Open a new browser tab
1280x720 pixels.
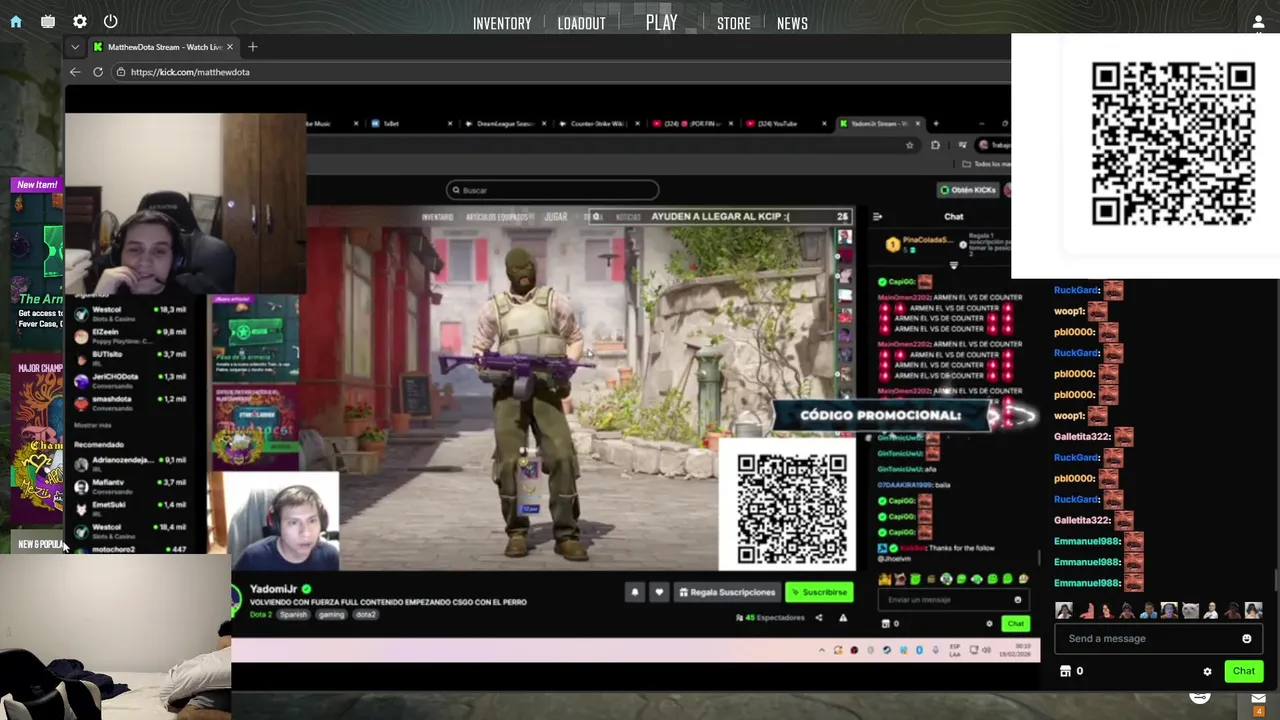tap(252, 47)
